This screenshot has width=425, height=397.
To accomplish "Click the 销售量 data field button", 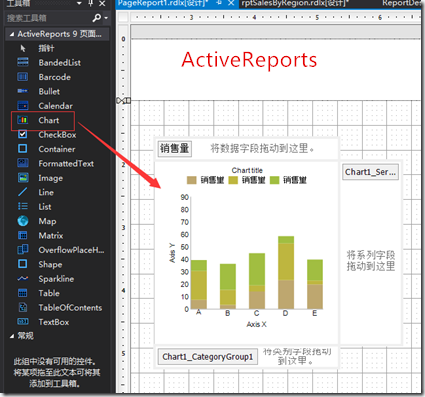I will 175,148.
